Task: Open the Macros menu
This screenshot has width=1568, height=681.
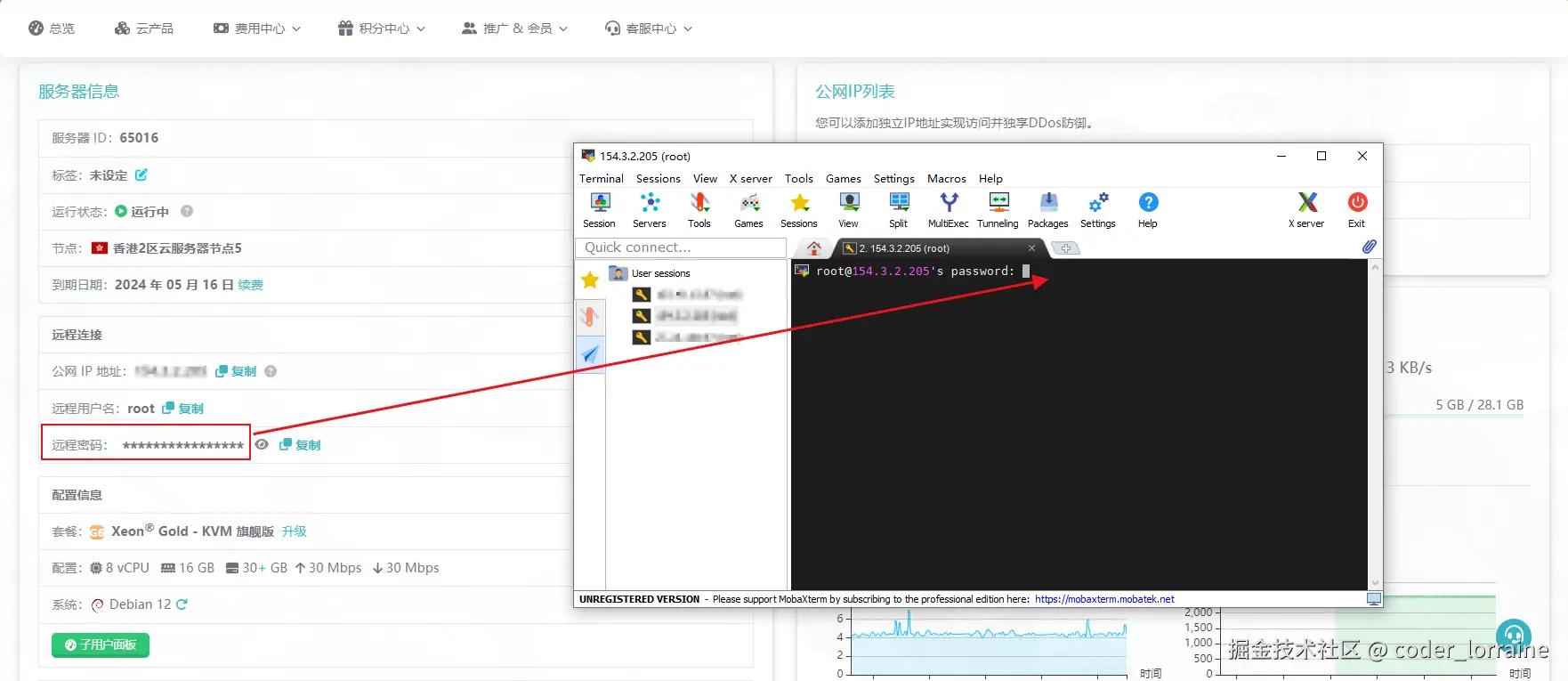Action: coord(947,179)
